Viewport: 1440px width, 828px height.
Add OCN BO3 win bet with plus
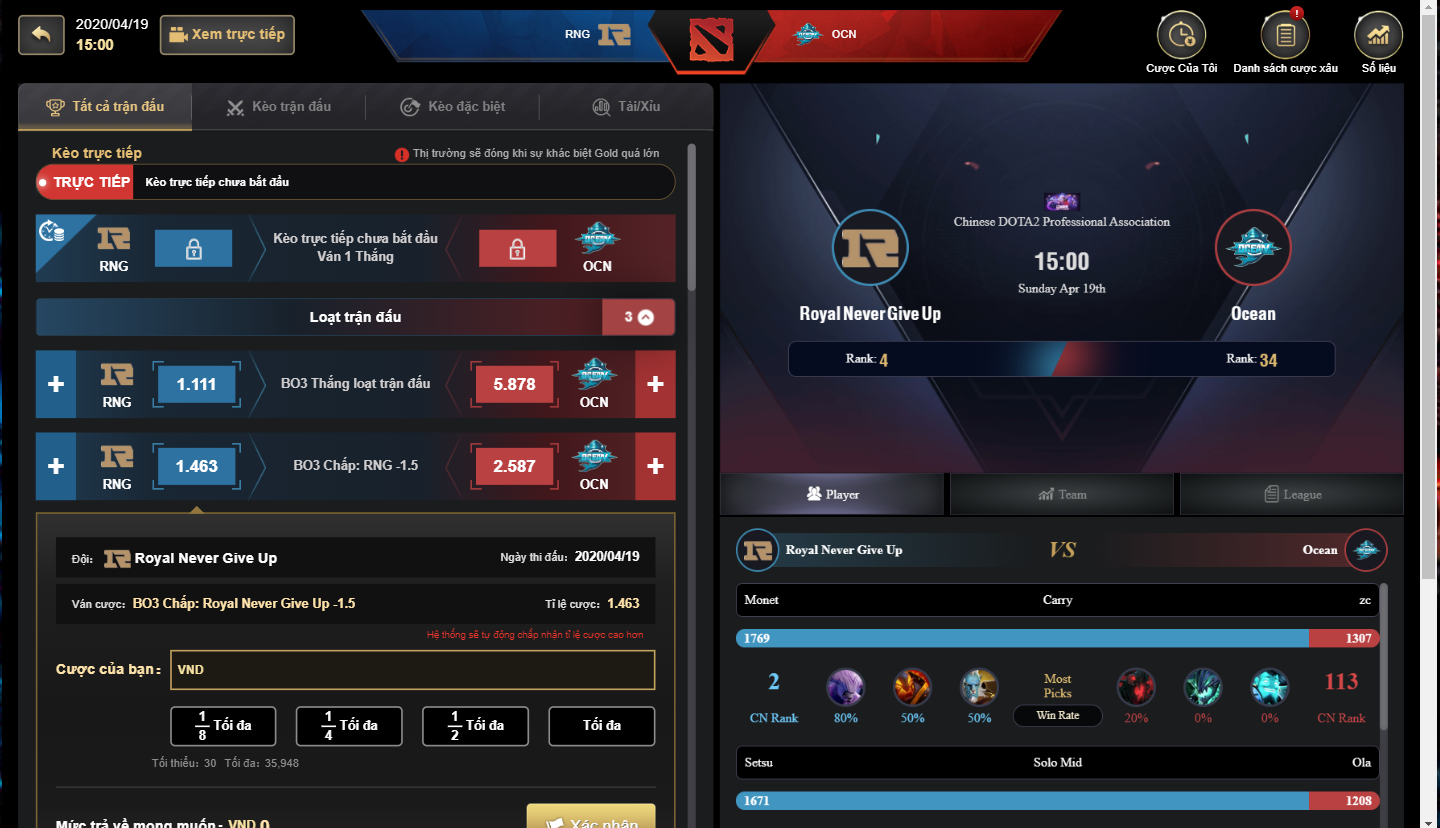coord(655,384)
